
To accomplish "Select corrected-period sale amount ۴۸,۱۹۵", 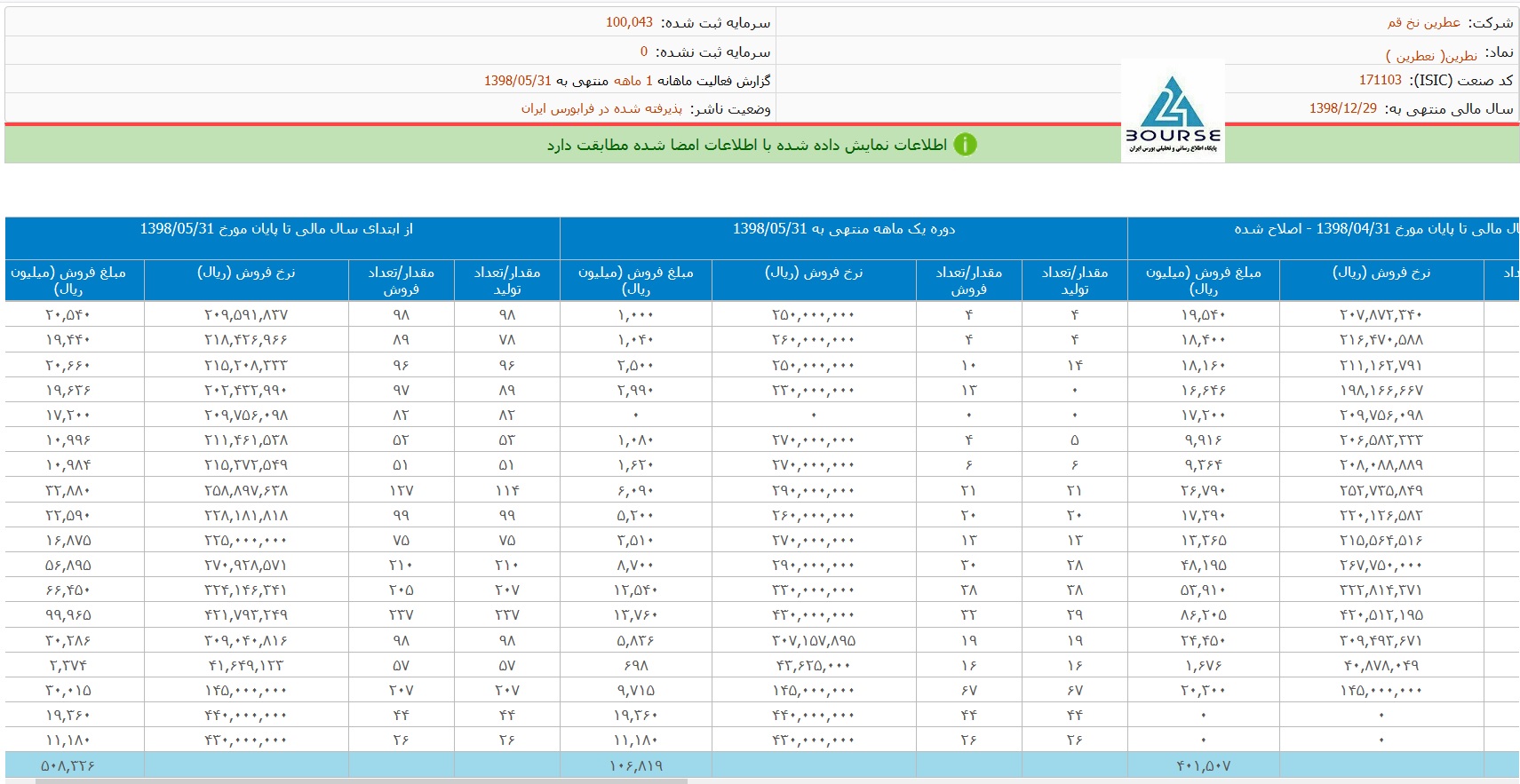I will click(x=1204, y=565).
